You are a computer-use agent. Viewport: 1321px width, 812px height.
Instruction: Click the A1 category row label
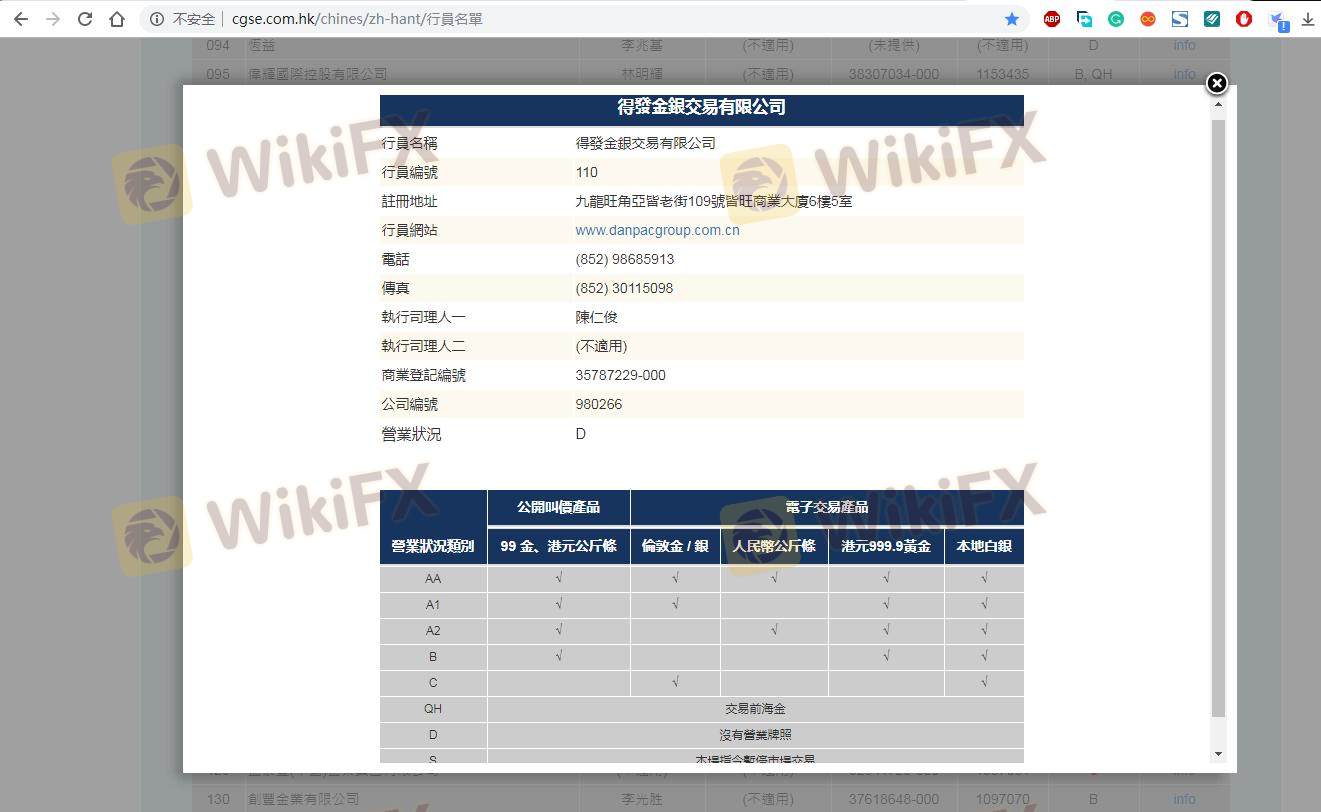click(x=433, y=605)
